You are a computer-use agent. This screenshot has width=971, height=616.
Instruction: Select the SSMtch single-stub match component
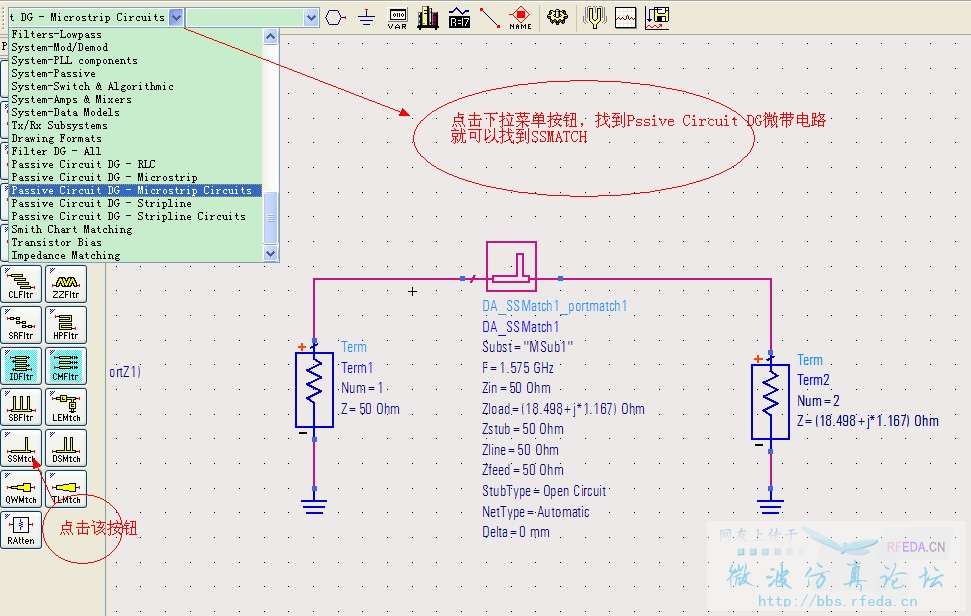pyautogui.click(x=21, y=448)
